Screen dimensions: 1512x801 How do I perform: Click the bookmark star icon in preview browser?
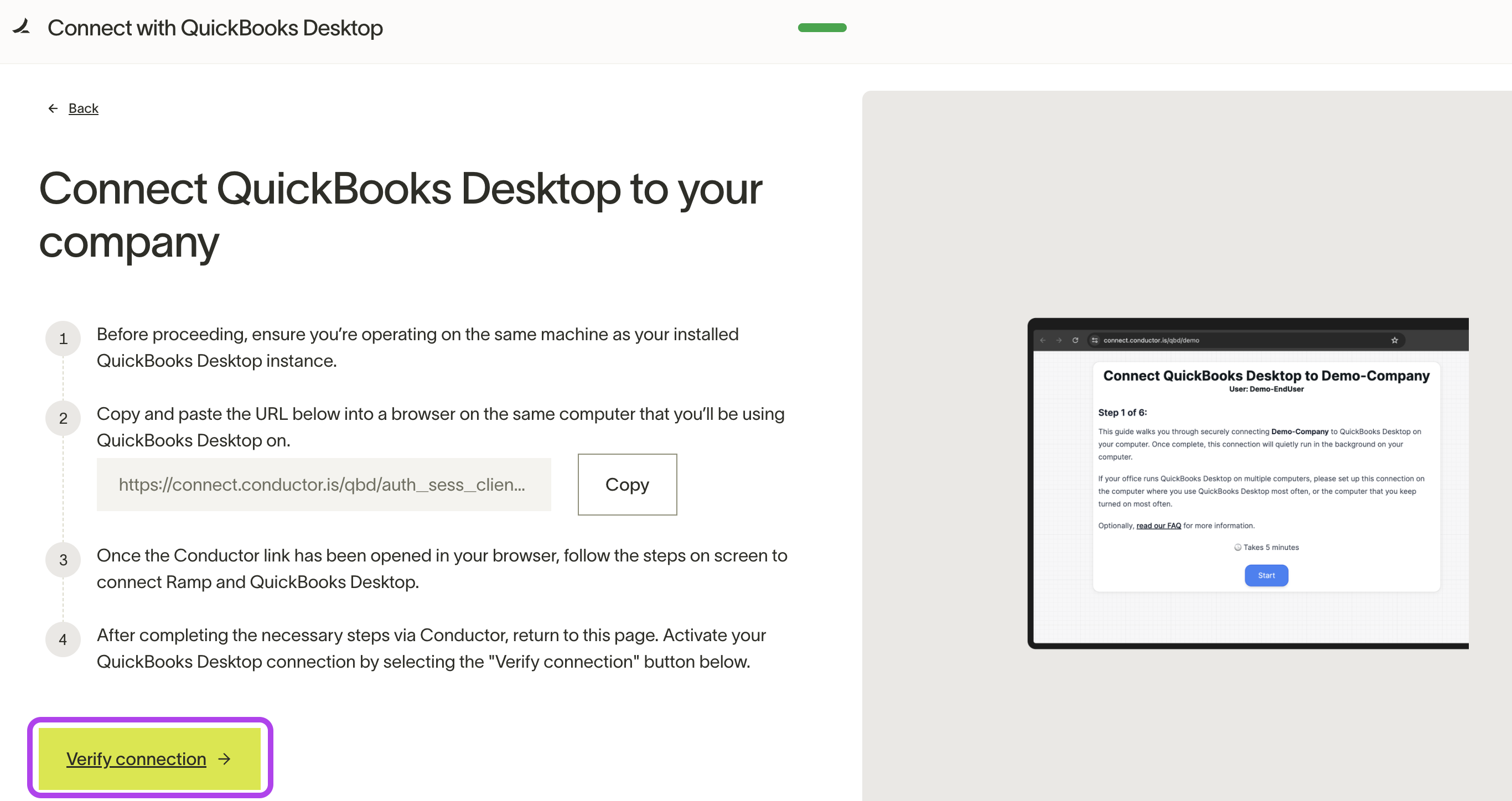(x=1394, y=340)
